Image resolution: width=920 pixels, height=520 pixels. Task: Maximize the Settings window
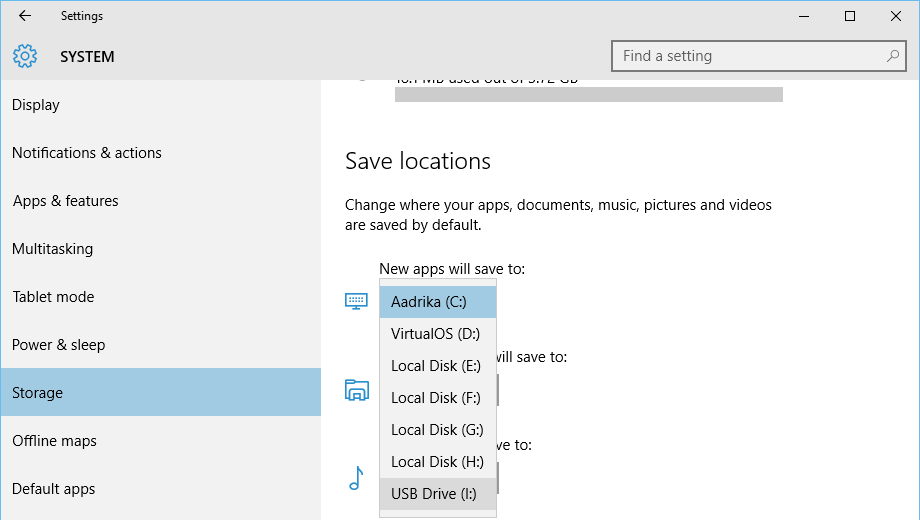point(850,16)
